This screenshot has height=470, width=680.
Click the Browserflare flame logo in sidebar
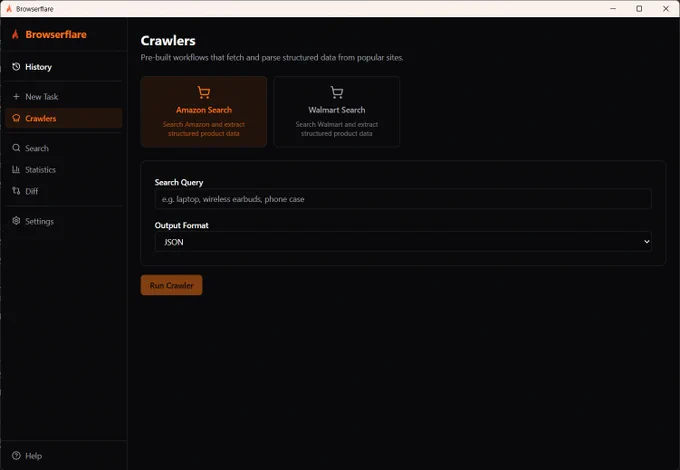tap(15, 34)
